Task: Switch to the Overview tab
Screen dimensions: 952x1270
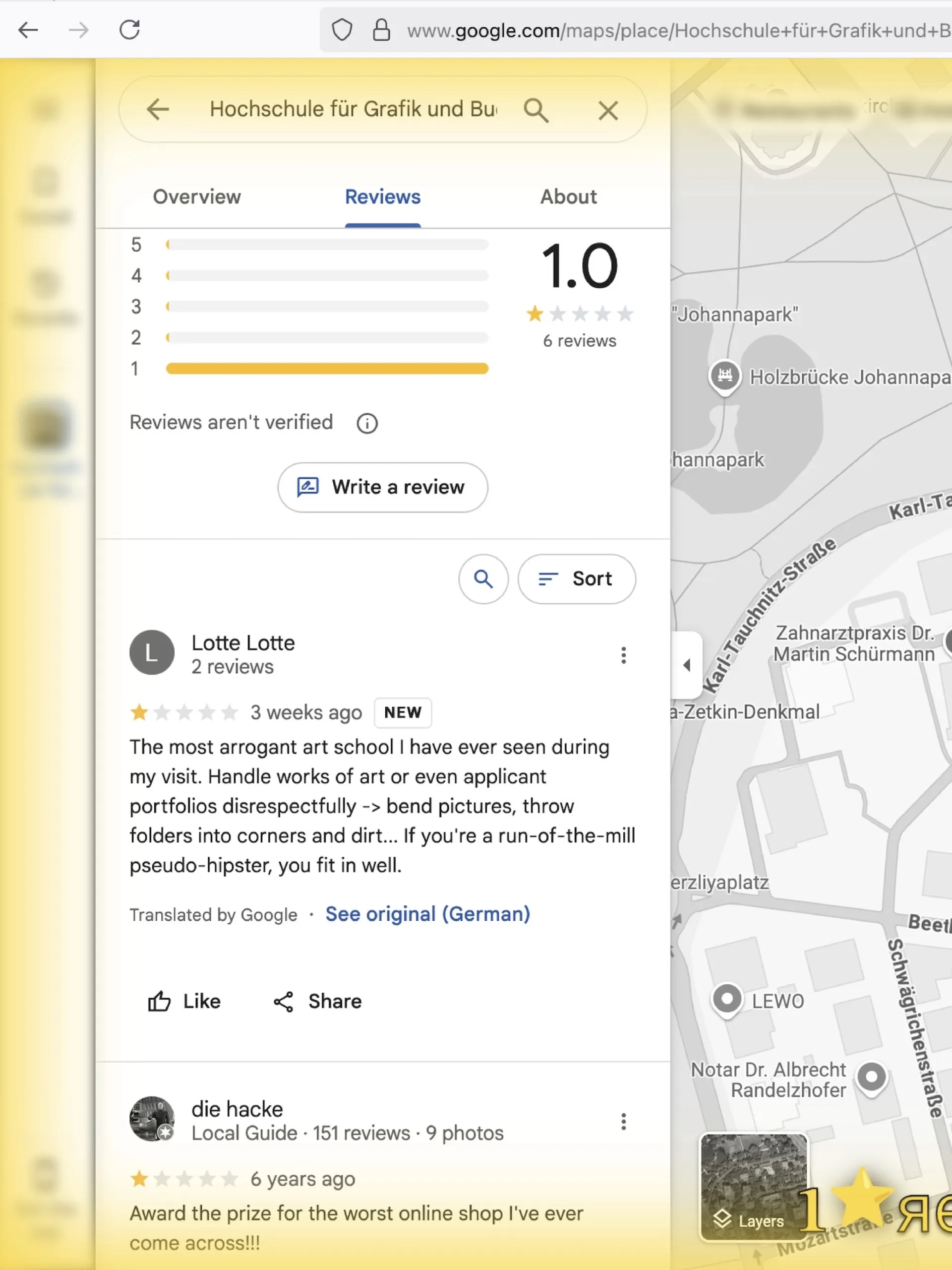Action: (x=197, y=197)
